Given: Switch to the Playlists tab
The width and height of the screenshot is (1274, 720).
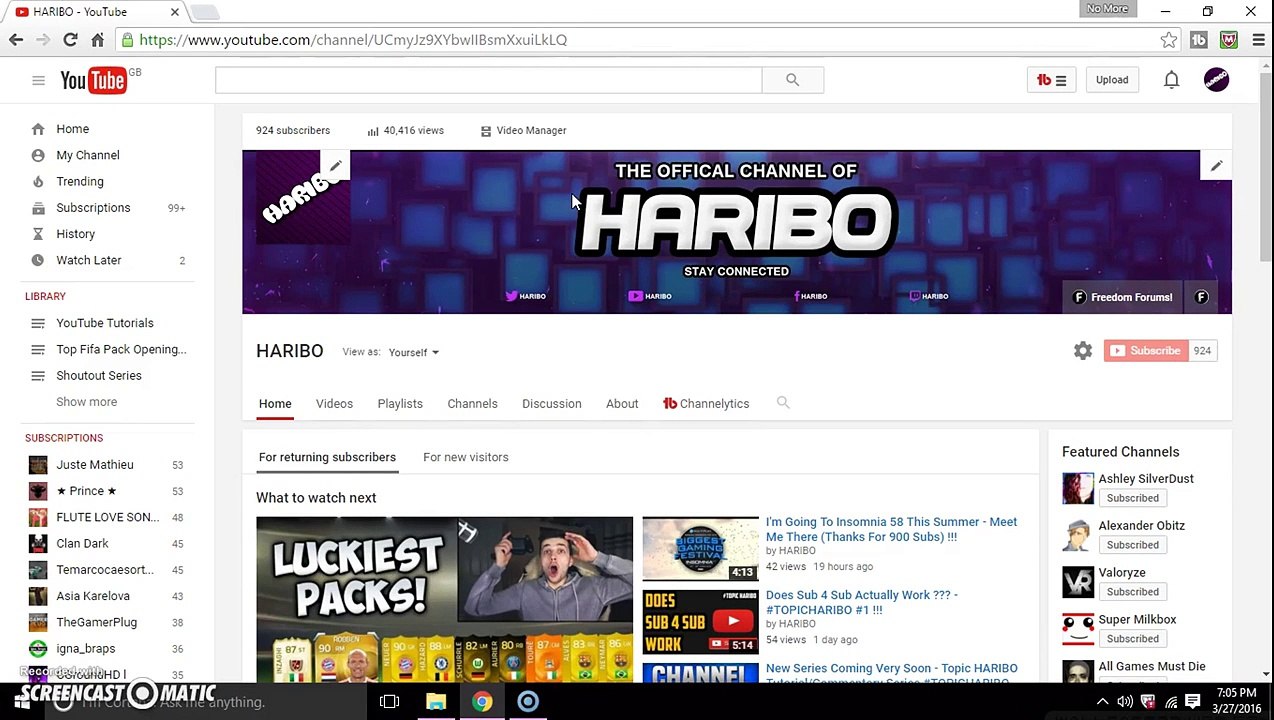Looking at the screenshot, I should (x=400, y=404).
